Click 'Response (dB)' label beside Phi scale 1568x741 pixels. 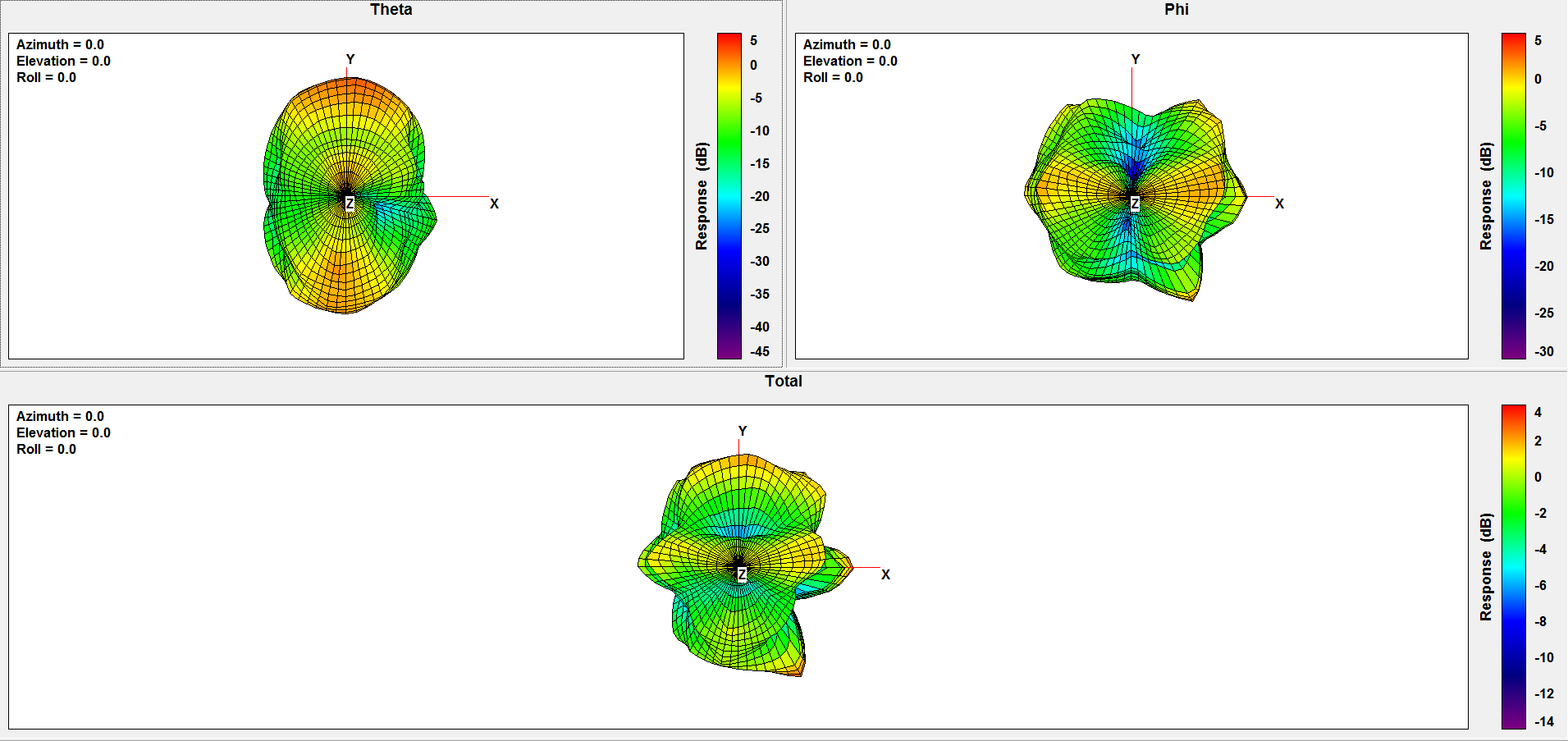point(1486,196)
